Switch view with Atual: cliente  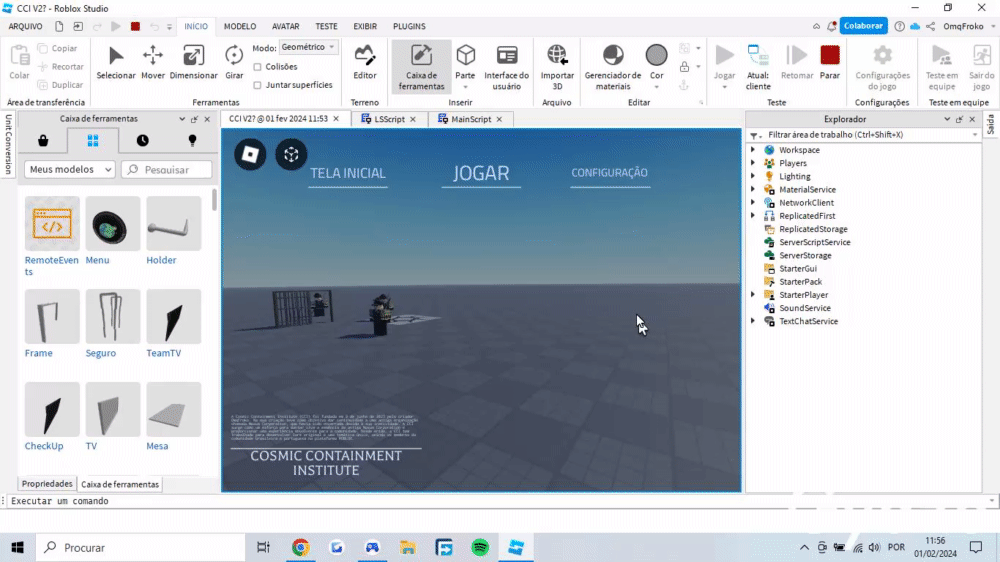point(758,67)
